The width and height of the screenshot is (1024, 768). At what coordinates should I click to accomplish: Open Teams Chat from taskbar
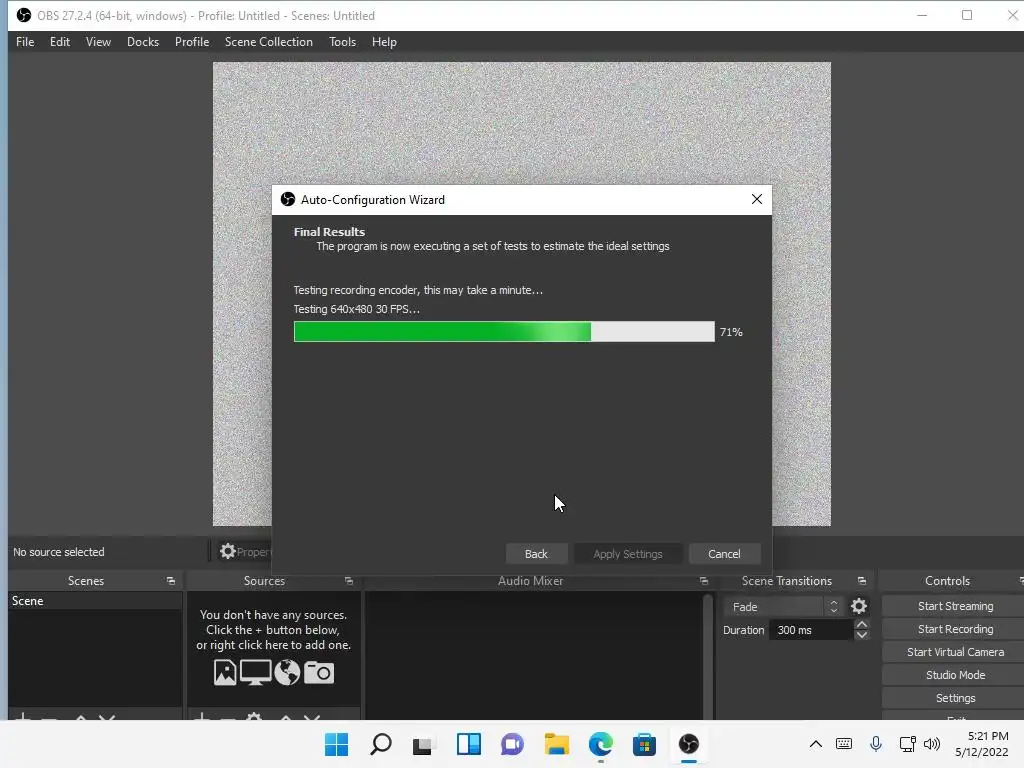point(512,744)
